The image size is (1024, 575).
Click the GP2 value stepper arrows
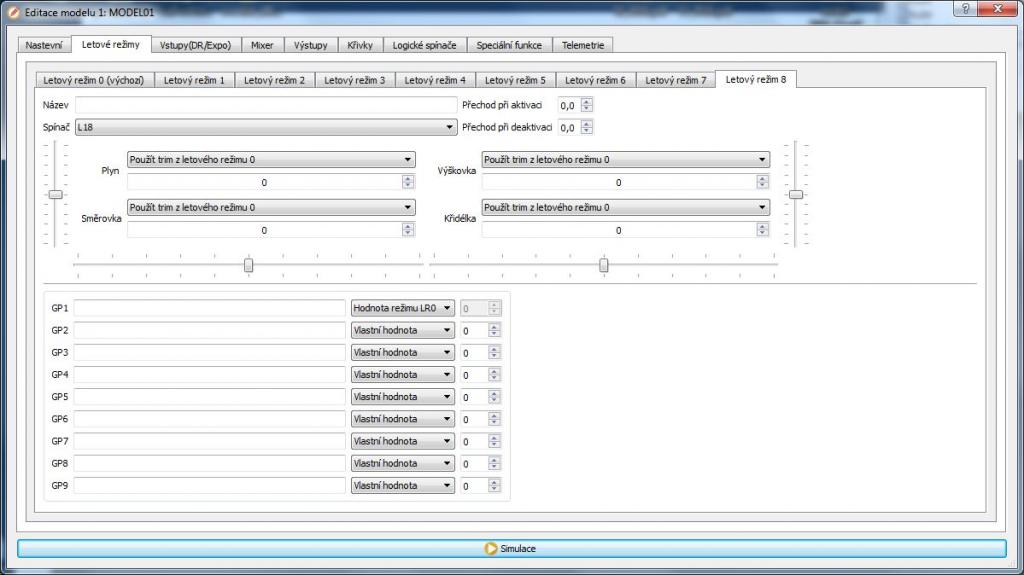pos(494,330)
